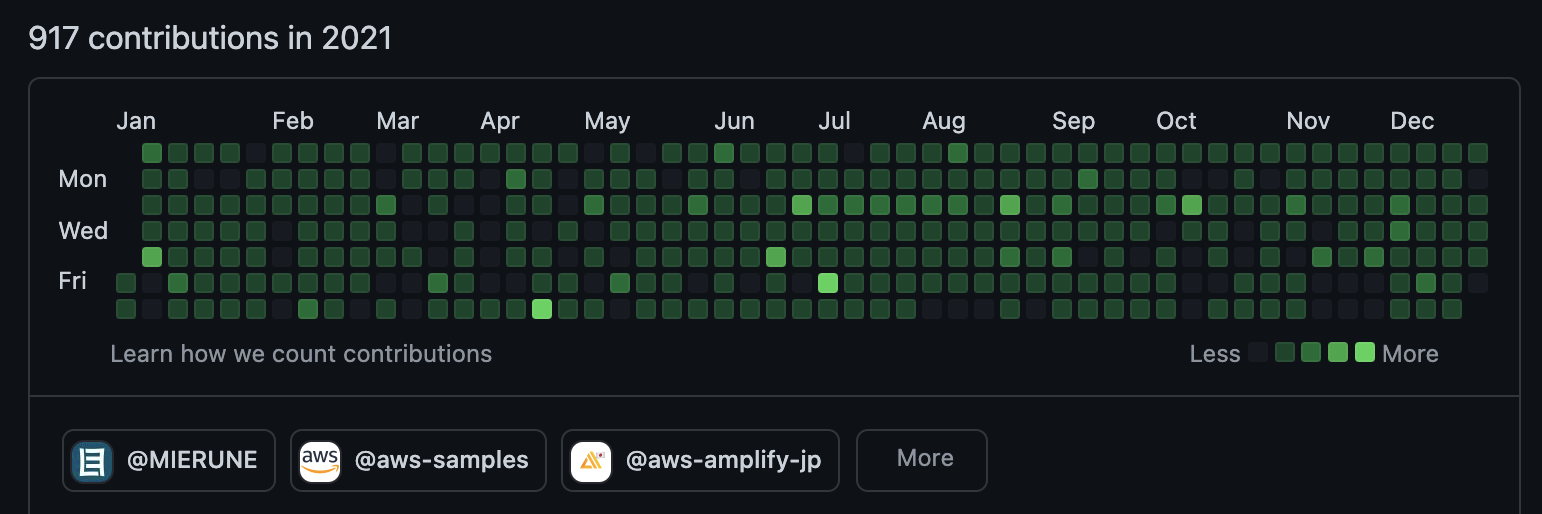Click the Aug month label

pos(944,121)
